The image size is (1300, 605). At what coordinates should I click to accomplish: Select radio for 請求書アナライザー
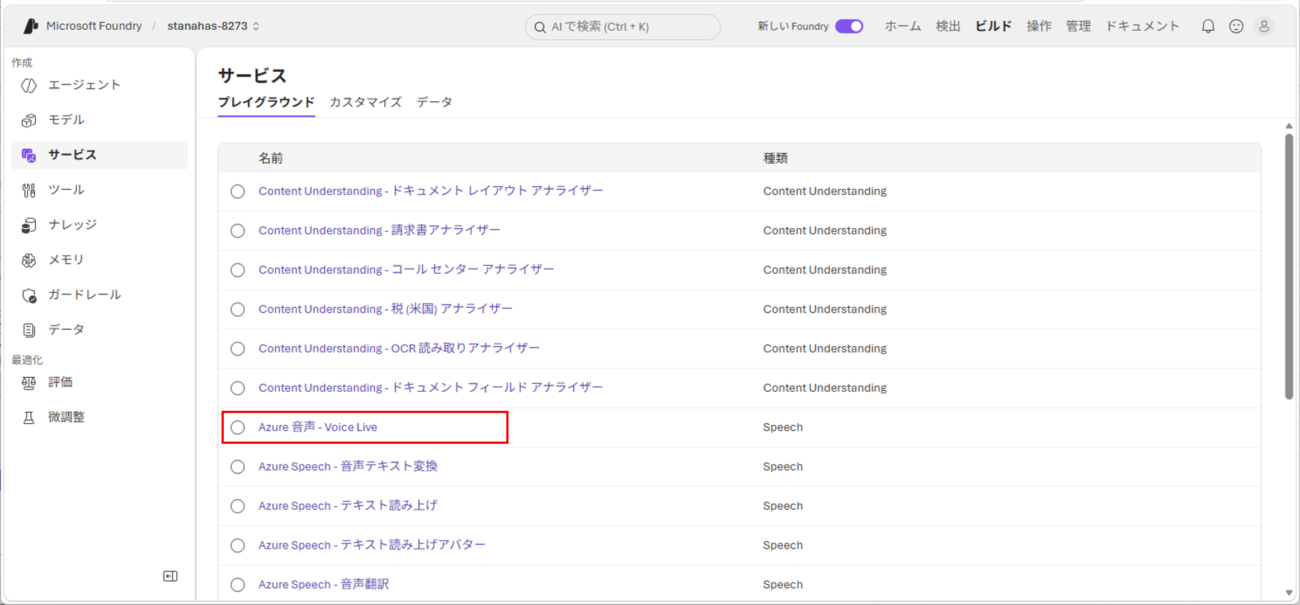(237, 230)
